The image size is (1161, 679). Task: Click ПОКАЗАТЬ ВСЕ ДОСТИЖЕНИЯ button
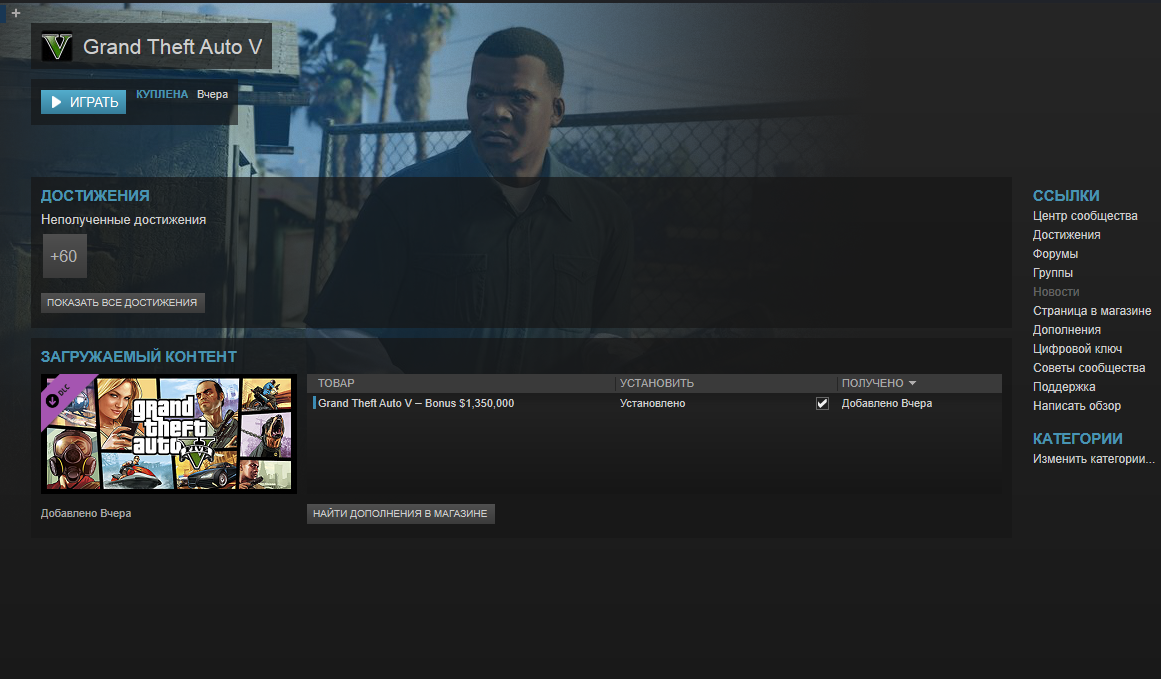coord(122,302)
